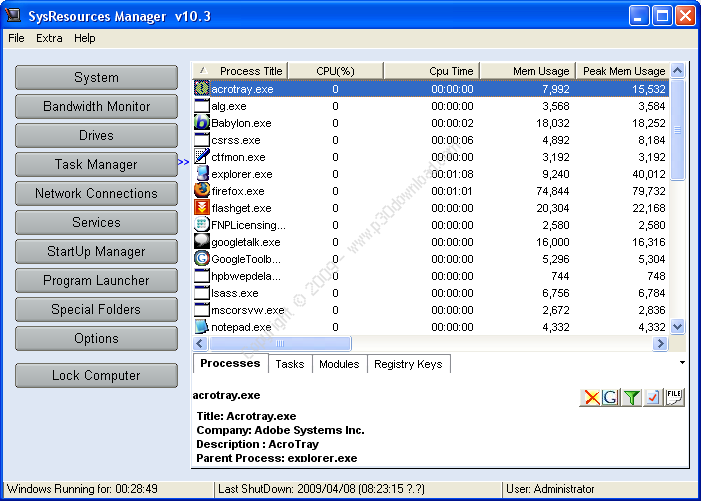
Task: Click the FNPLicensing process icon
Action: tap(202, 224)
